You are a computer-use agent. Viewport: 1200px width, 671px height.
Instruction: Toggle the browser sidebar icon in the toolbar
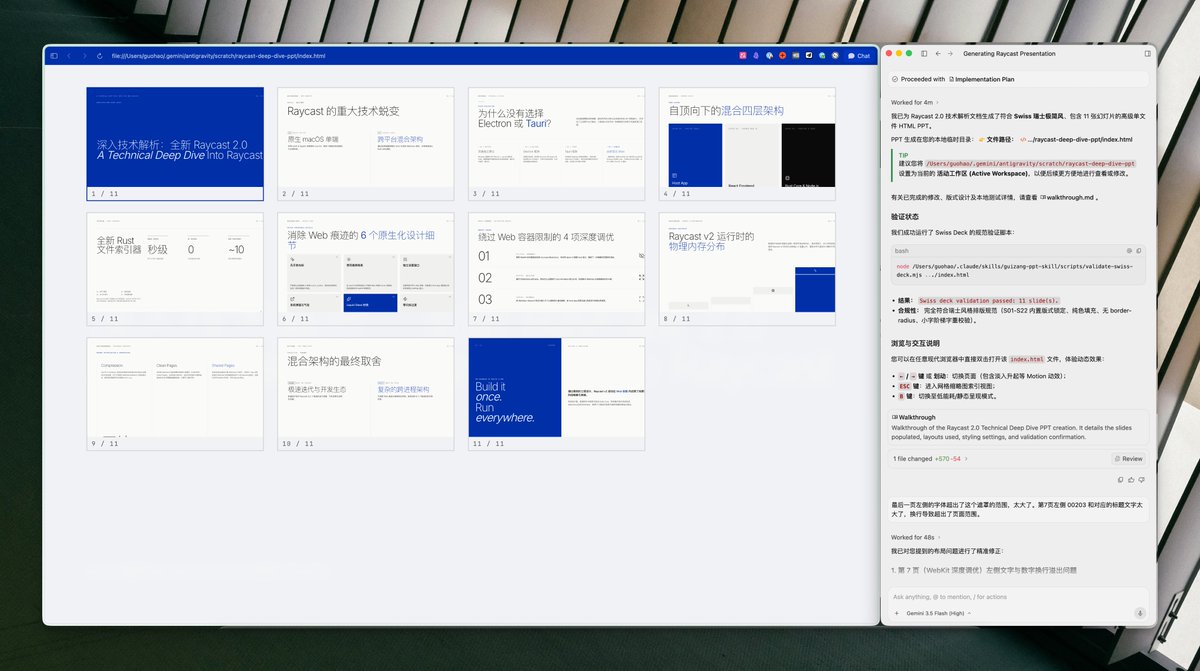[54, 56]
